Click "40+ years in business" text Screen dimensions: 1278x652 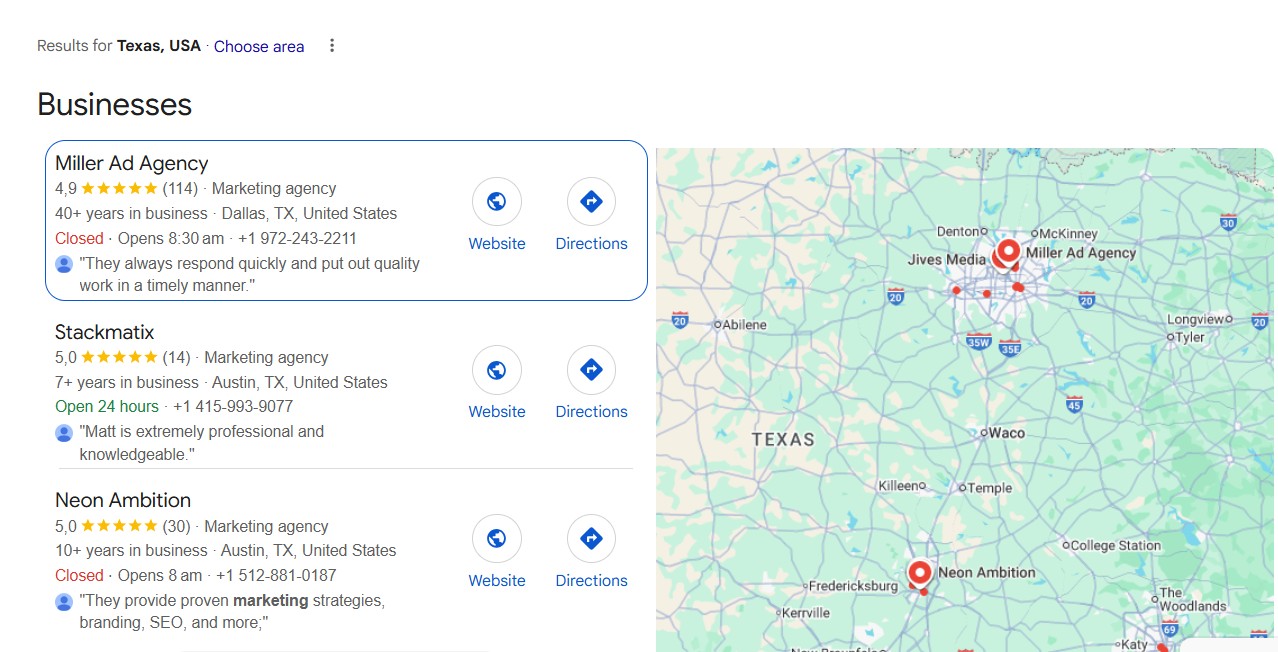131,213
